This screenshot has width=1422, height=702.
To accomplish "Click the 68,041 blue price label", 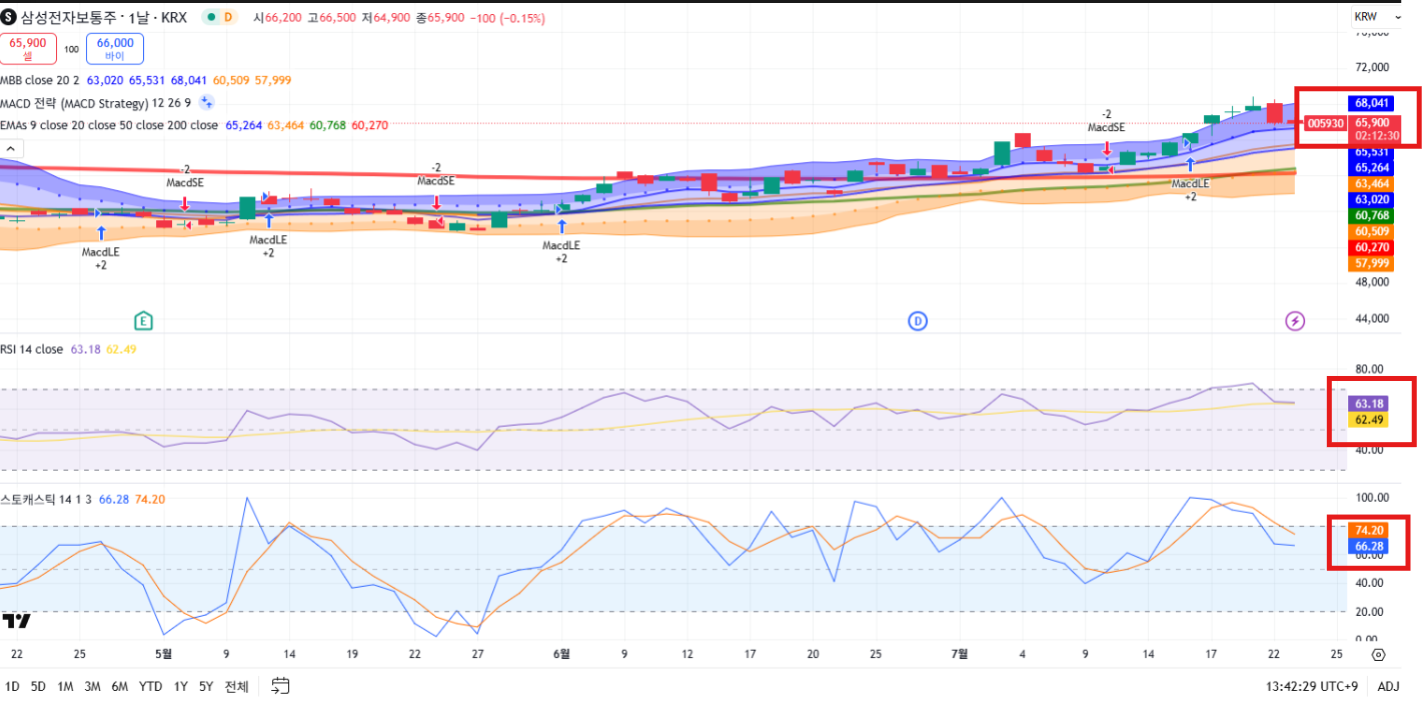I will pos(1371,103).
